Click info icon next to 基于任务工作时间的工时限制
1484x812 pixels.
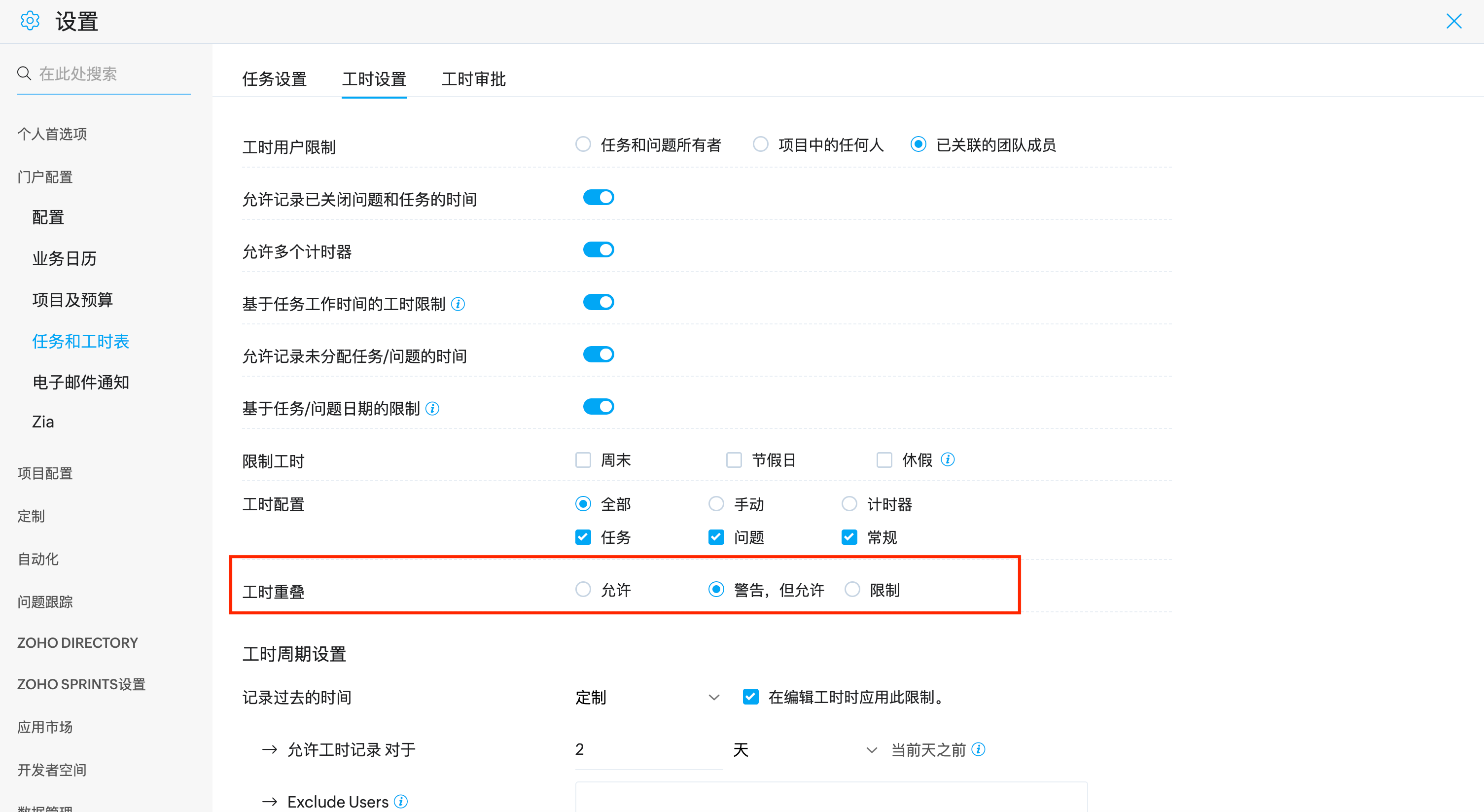[x=458, y=304]
